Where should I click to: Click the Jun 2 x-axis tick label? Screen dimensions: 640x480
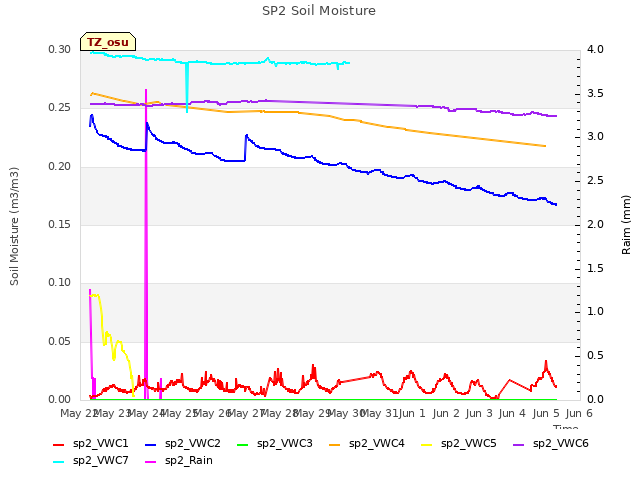(x=446, y=413)
